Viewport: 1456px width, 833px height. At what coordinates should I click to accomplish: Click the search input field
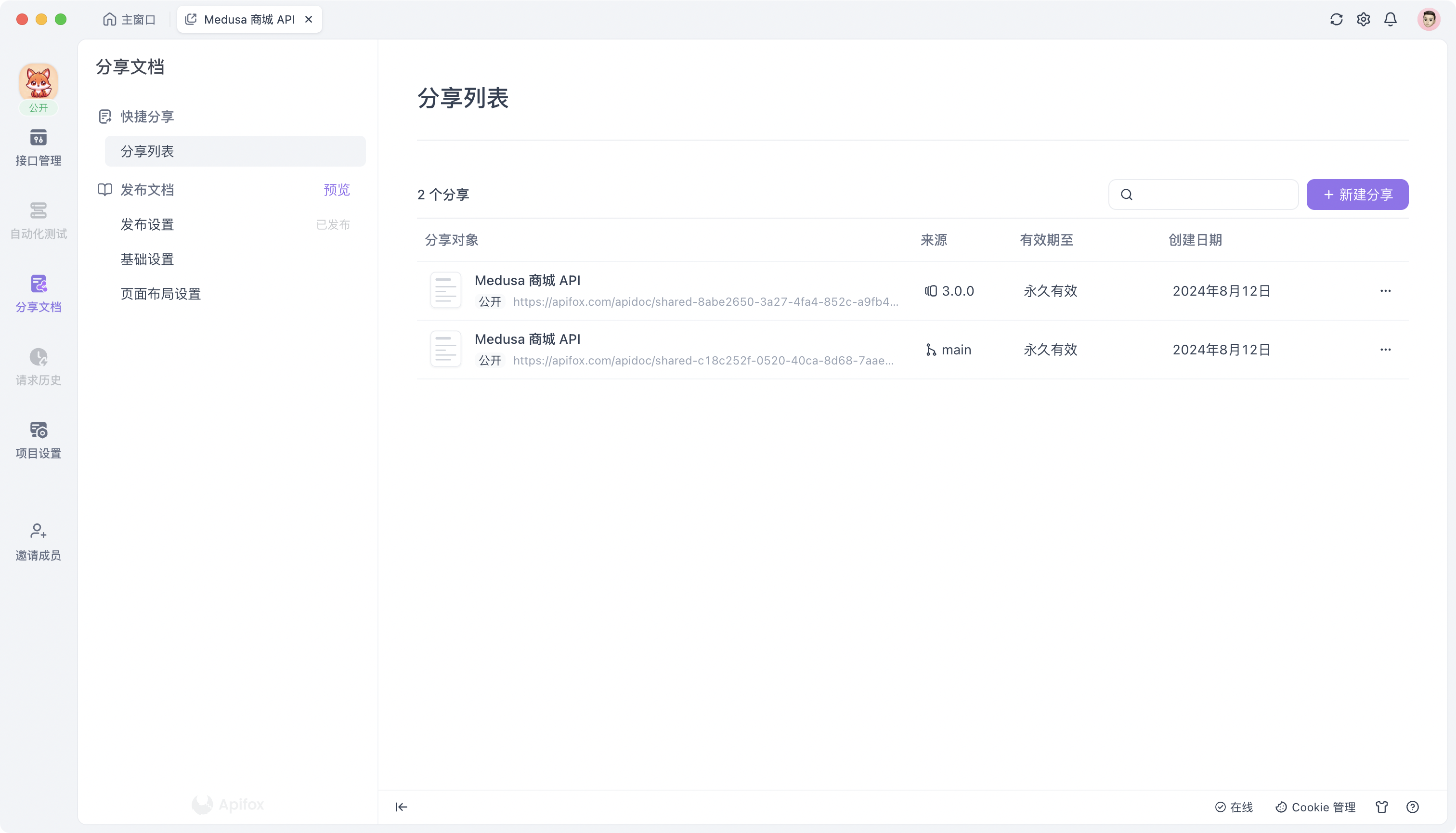click(1203, 195)
